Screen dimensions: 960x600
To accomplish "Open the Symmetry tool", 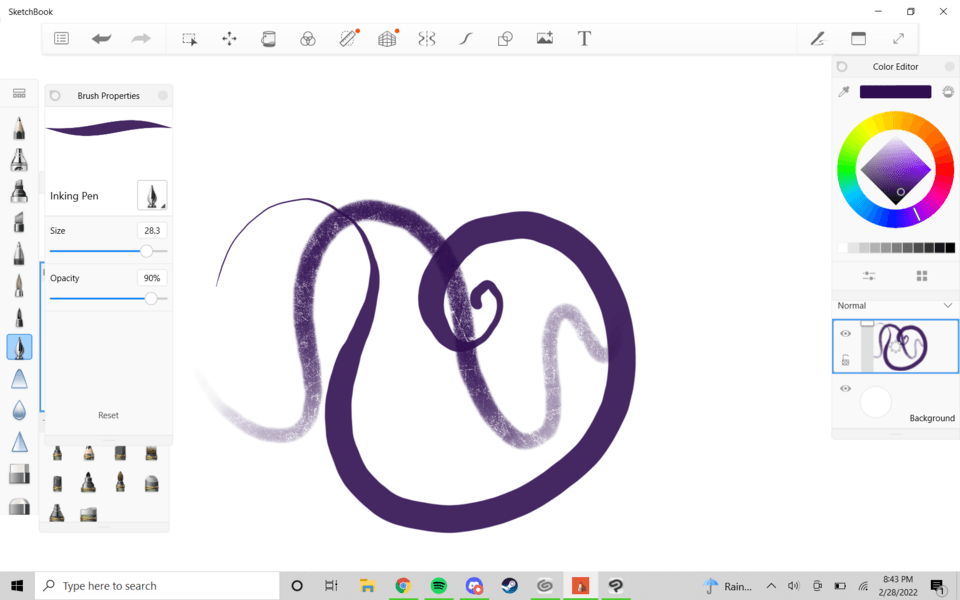I will (427, 38).
